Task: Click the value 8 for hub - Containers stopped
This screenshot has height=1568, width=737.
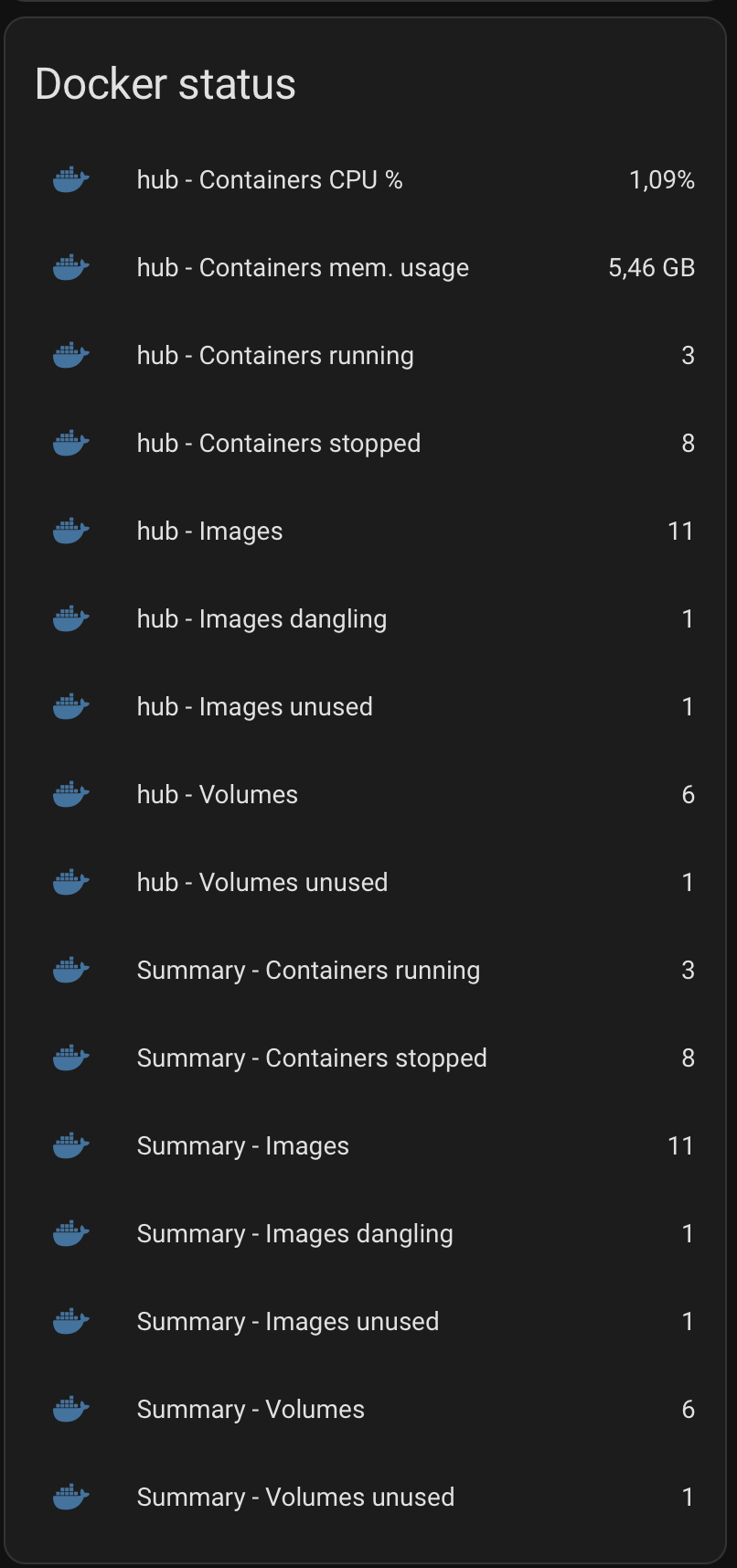Action: coord(688,443)
